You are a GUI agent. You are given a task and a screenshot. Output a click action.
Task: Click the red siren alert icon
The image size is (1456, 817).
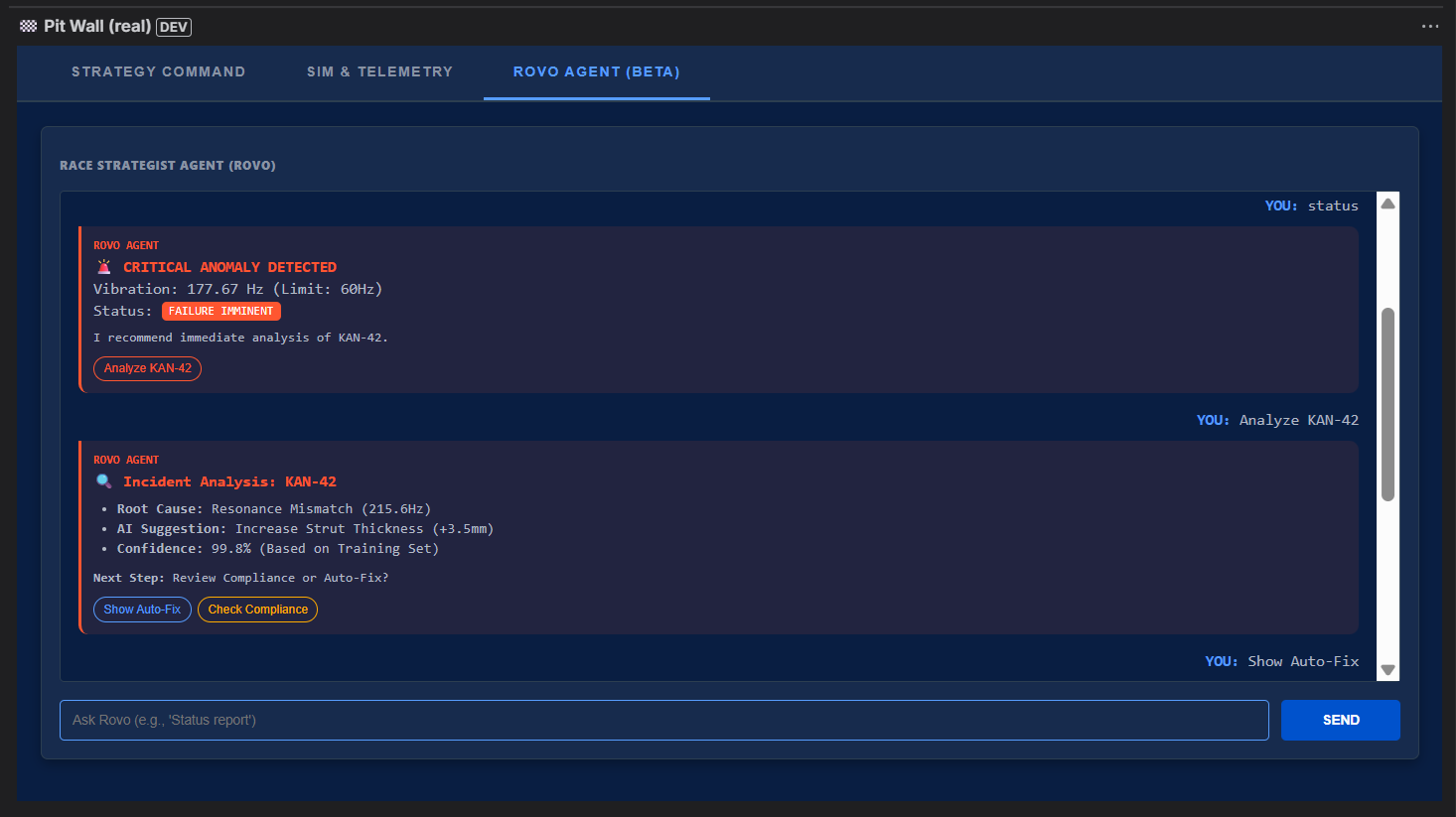pyautogui.click(x=104, y=267)
